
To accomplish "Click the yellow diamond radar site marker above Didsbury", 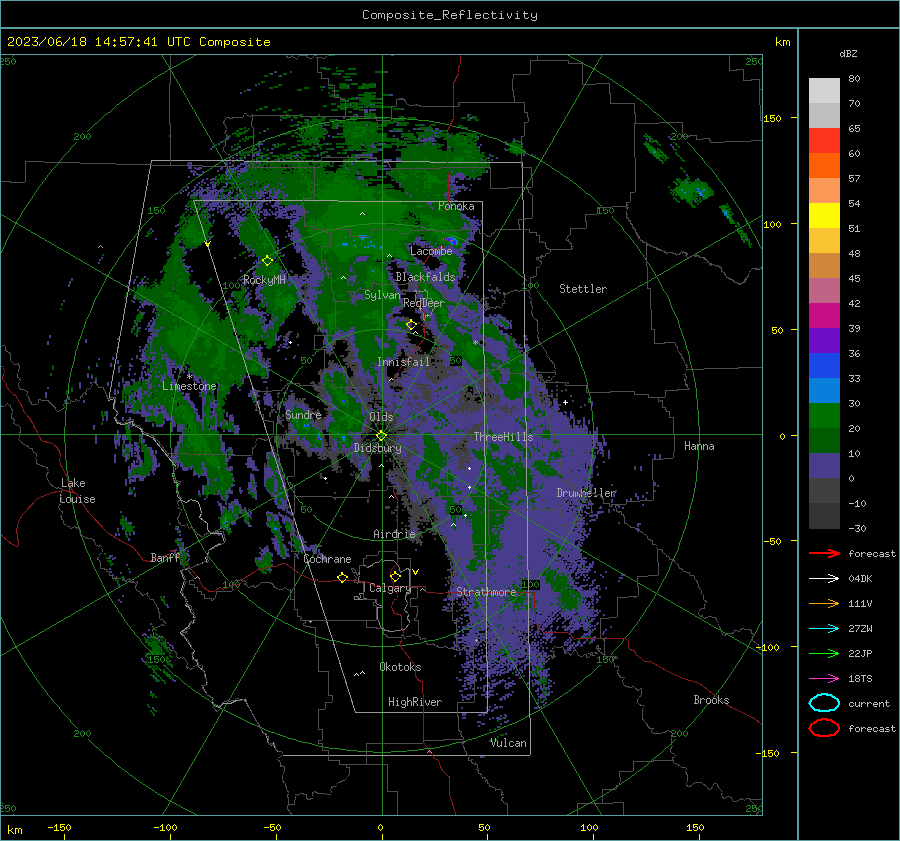I will [381, 435].
